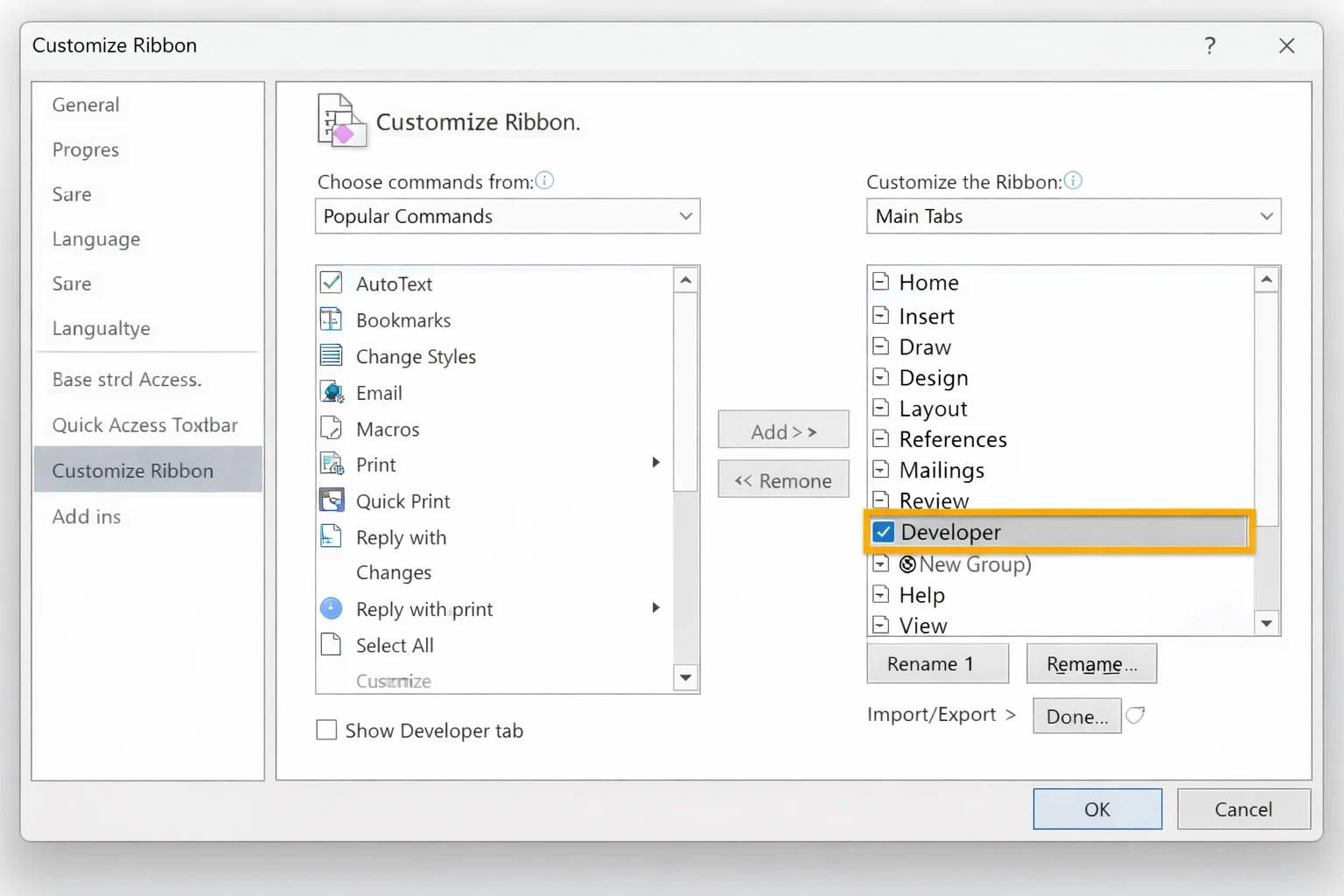Open the Languaitye category
Screen dimensions: 1344x896
(101, 328)
